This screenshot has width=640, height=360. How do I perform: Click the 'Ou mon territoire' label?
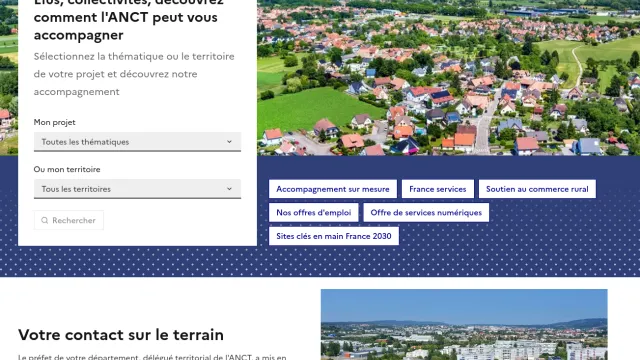[67, 169]
